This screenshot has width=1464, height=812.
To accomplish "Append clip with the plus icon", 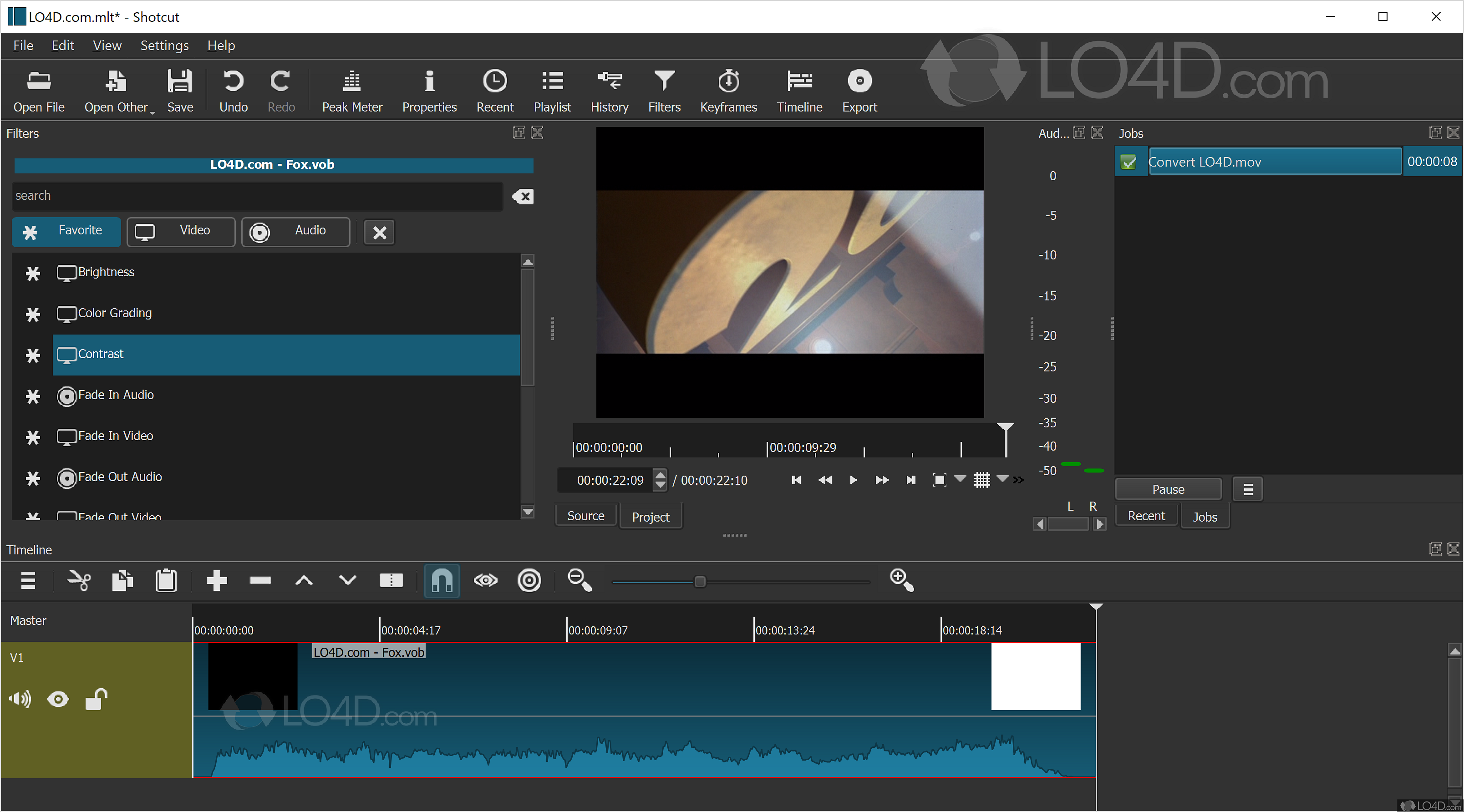I will [x=217, y=580].
